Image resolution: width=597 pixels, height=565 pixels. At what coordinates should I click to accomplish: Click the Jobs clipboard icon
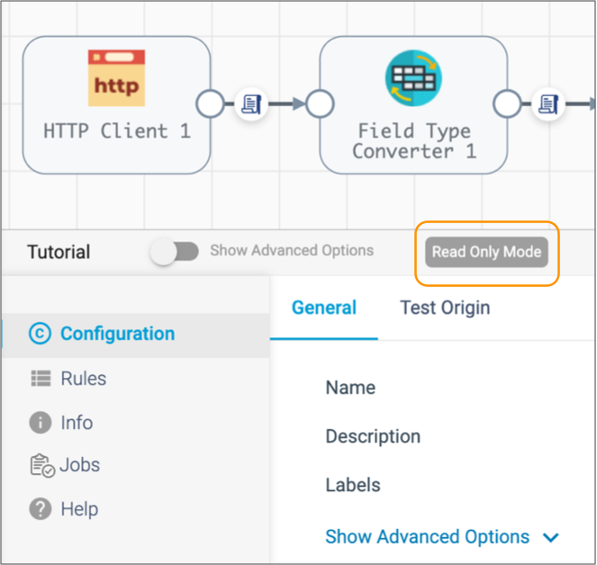click(42, 465)
